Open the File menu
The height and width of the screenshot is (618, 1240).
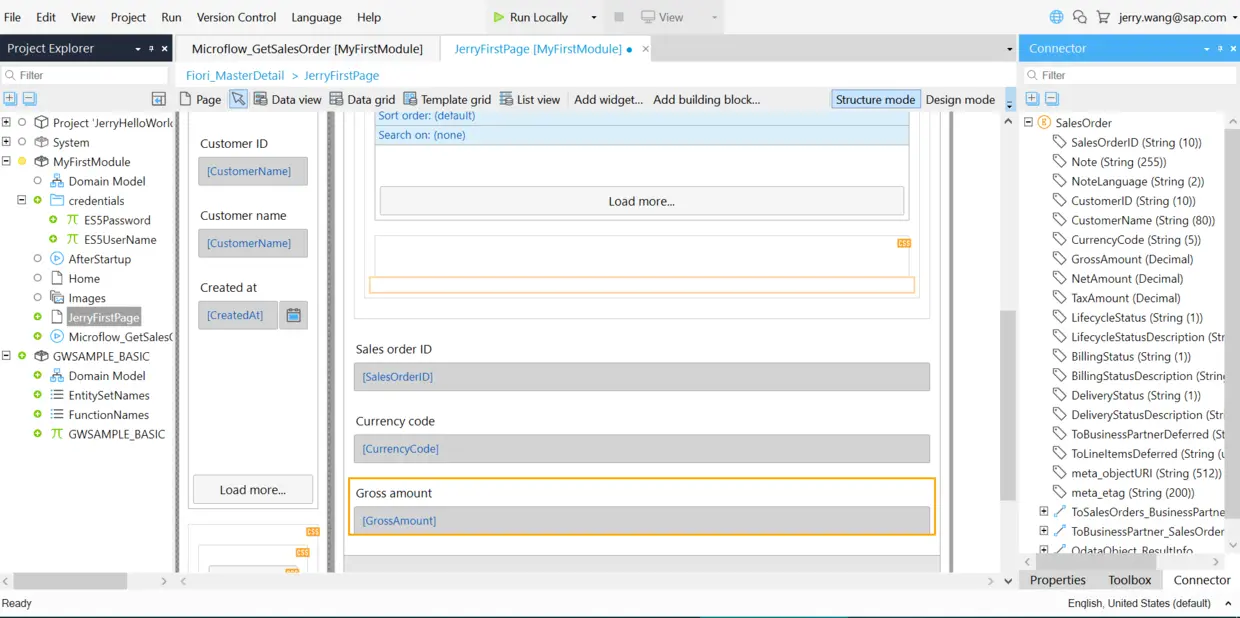coord(12,17)
